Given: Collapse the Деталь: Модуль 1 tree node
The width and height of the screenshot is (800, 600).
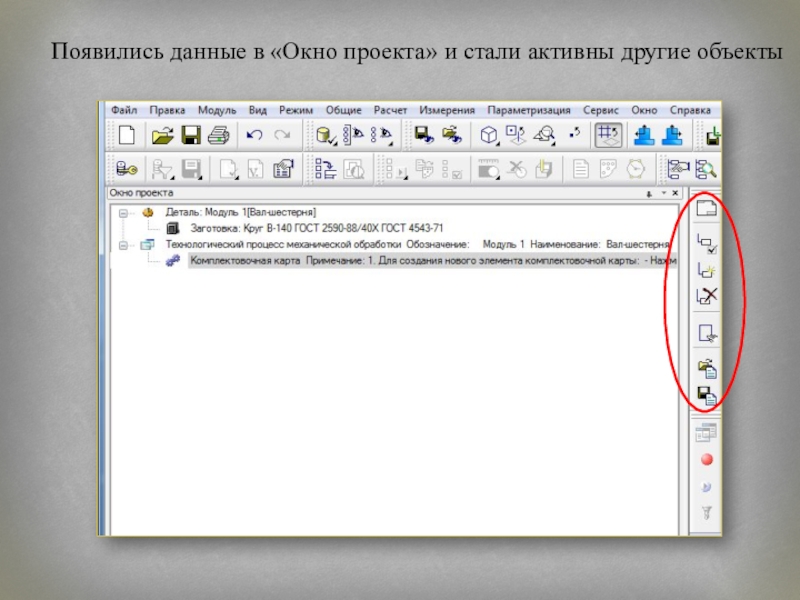Looking at the screenshot, I should click(124, 213).
